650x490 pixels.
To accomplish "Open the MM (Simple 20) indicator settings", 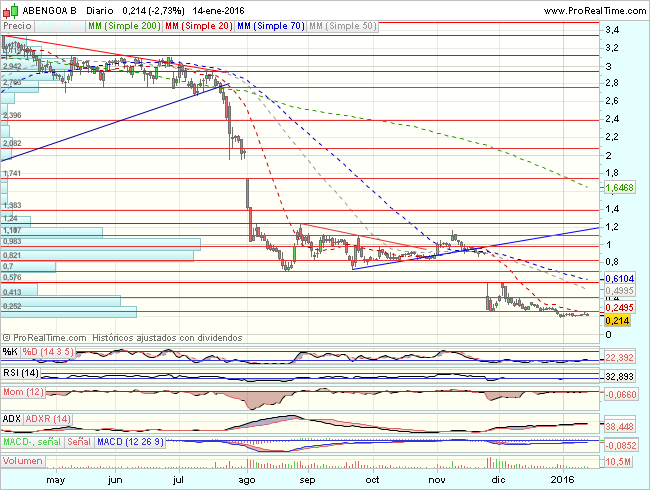I will click(x=199, y=26).
